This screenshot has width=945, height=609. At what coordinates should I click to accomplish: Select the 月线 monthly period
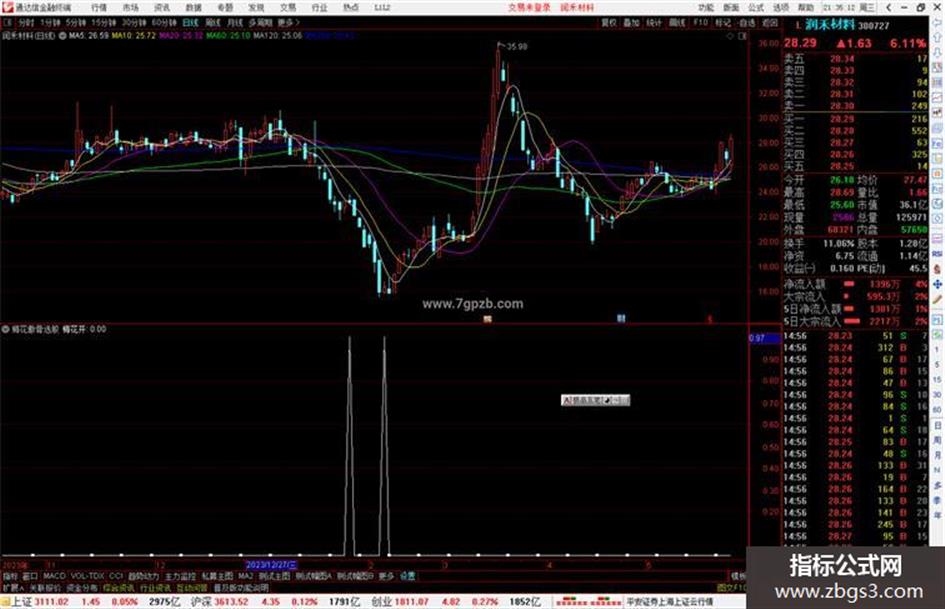234,22
